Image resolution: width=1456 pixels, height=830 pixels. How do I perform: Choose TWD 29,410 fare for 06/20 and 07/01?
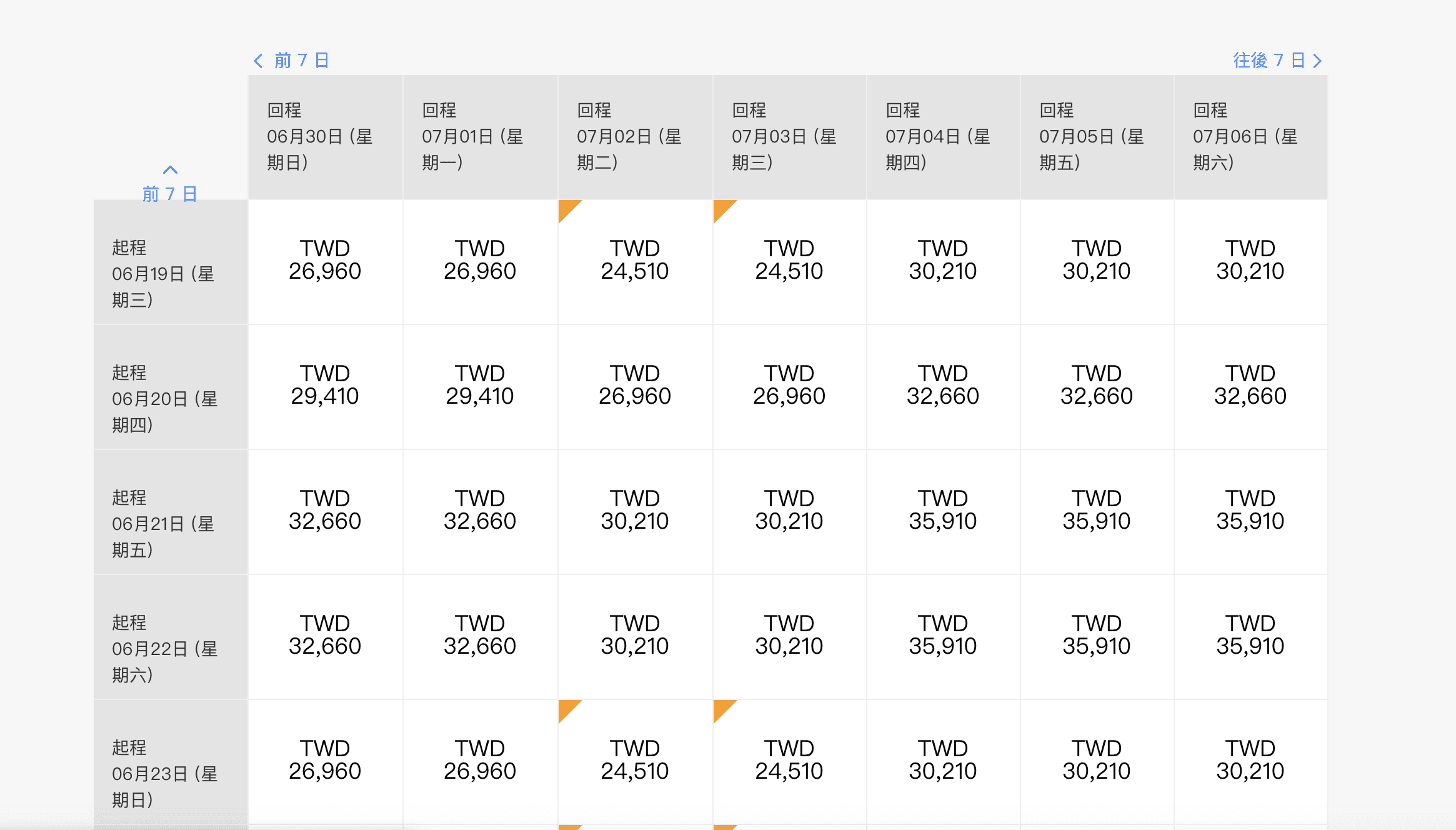pyautogui.click(x=480, y=387)
